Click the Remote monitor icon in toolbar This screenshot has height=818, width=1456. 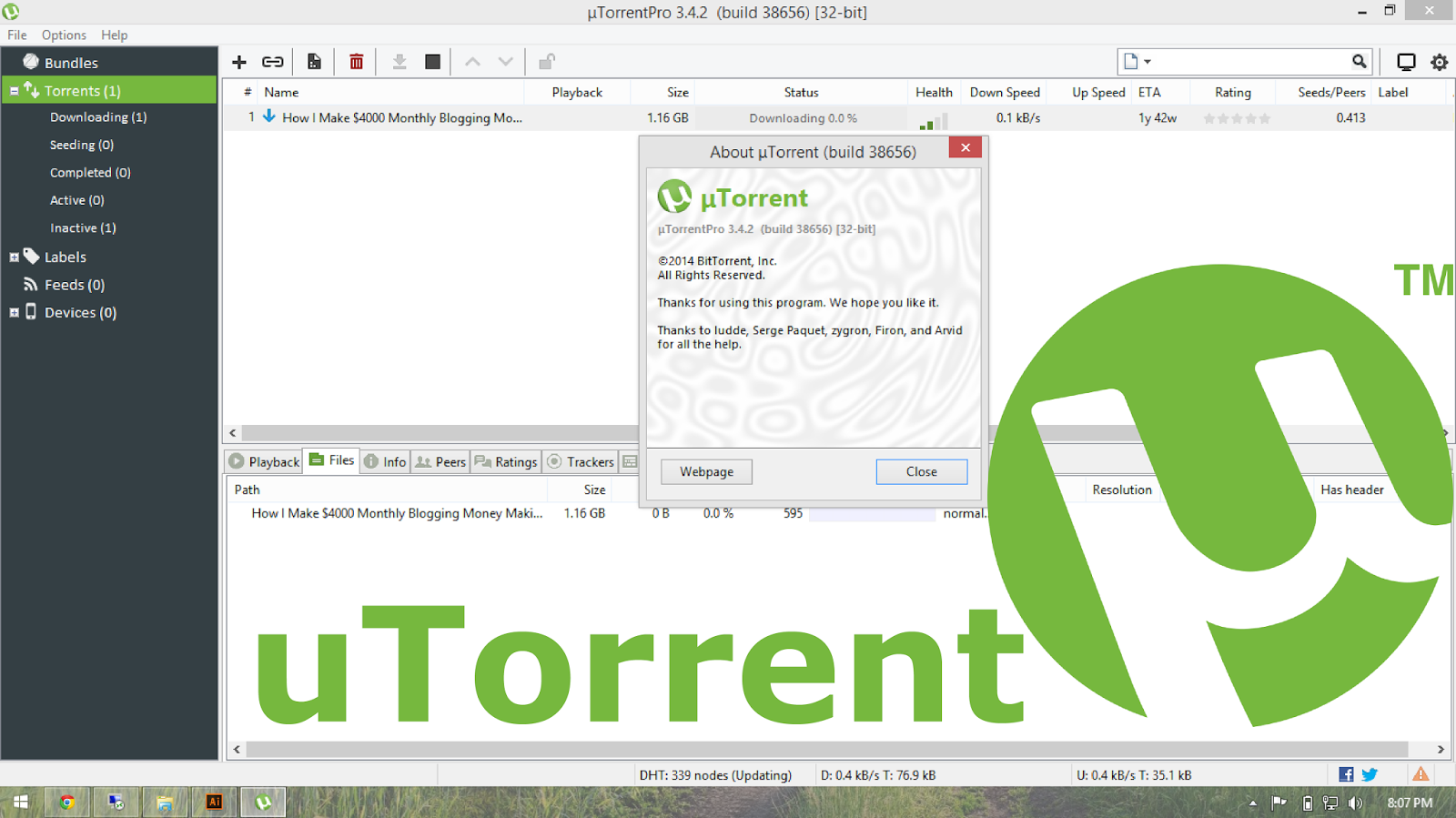1406,62
